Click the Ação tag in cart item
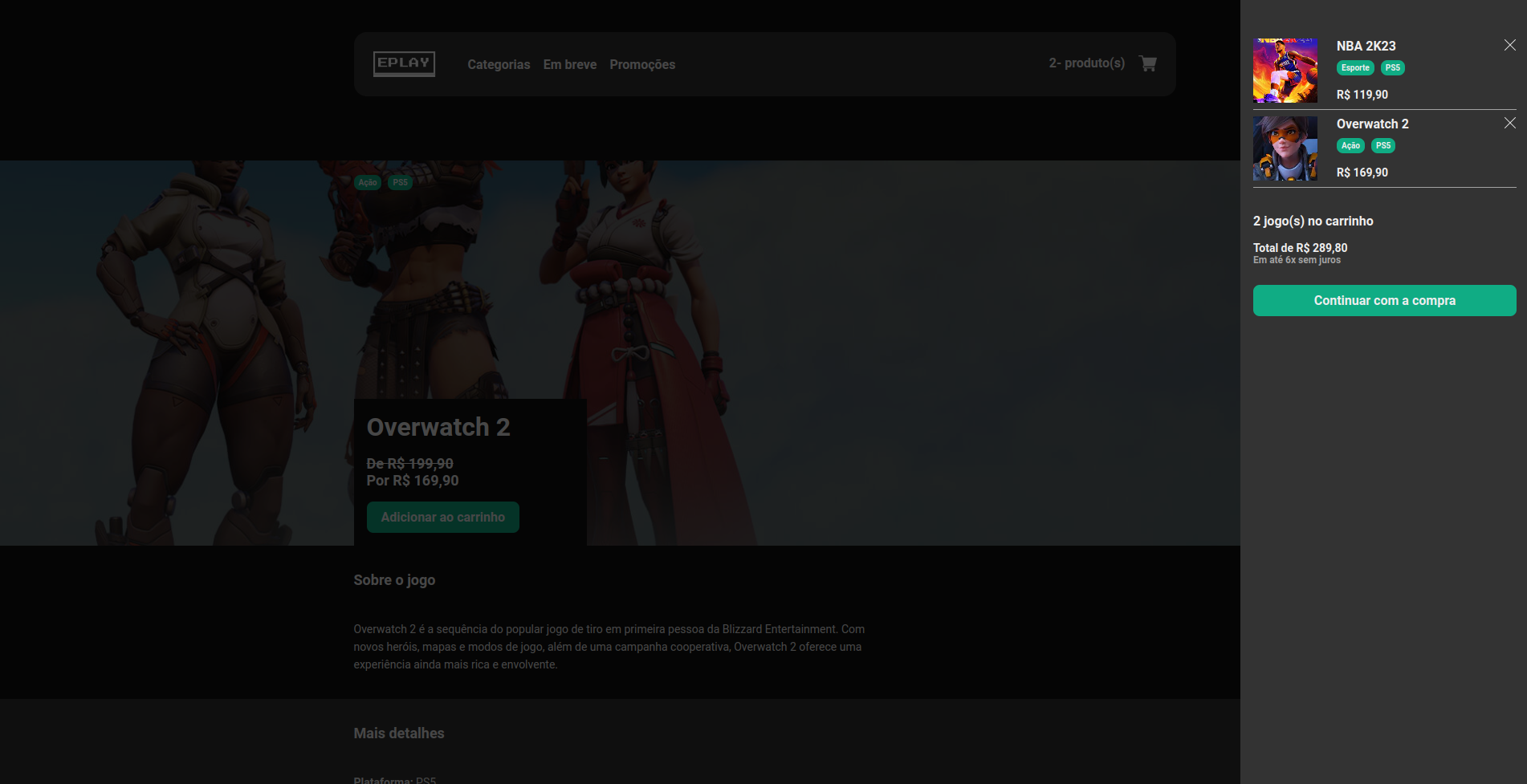 [x=1350, y=146]
